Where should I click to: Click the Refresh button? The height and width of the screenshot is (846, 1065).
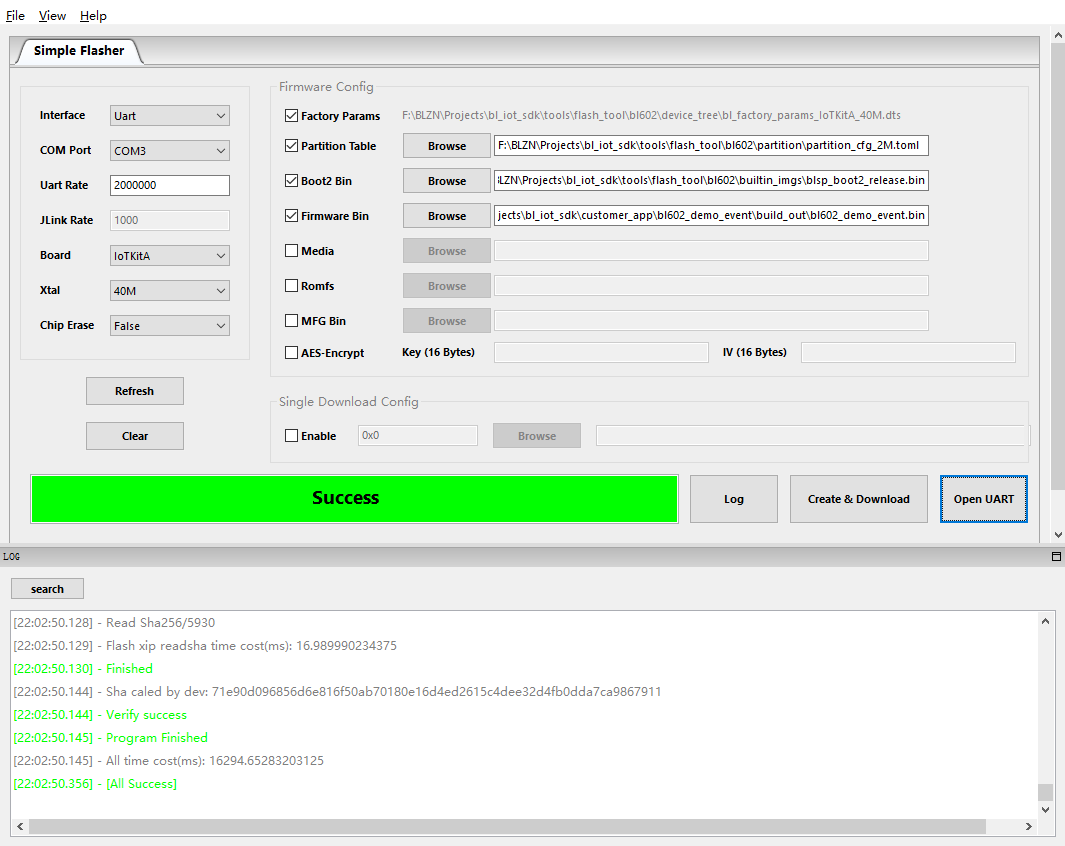pyautogui.click(x=134, y=391)
